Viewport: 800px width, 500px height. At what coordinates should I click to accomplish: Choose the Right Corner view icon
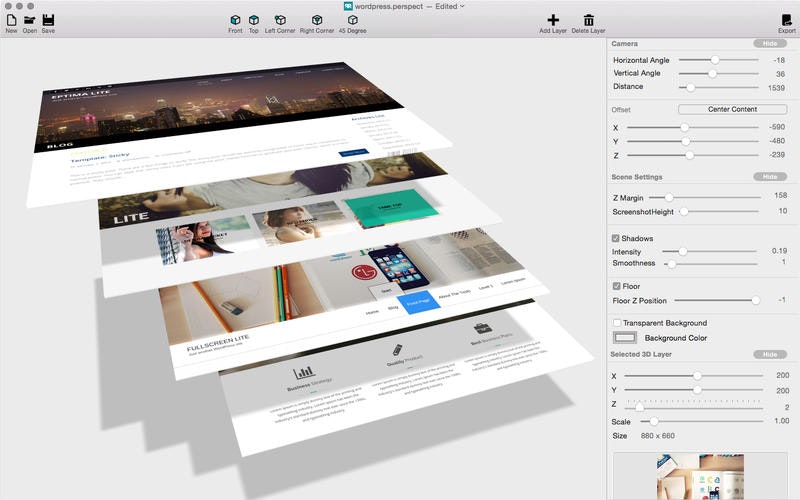click(316, 19)
